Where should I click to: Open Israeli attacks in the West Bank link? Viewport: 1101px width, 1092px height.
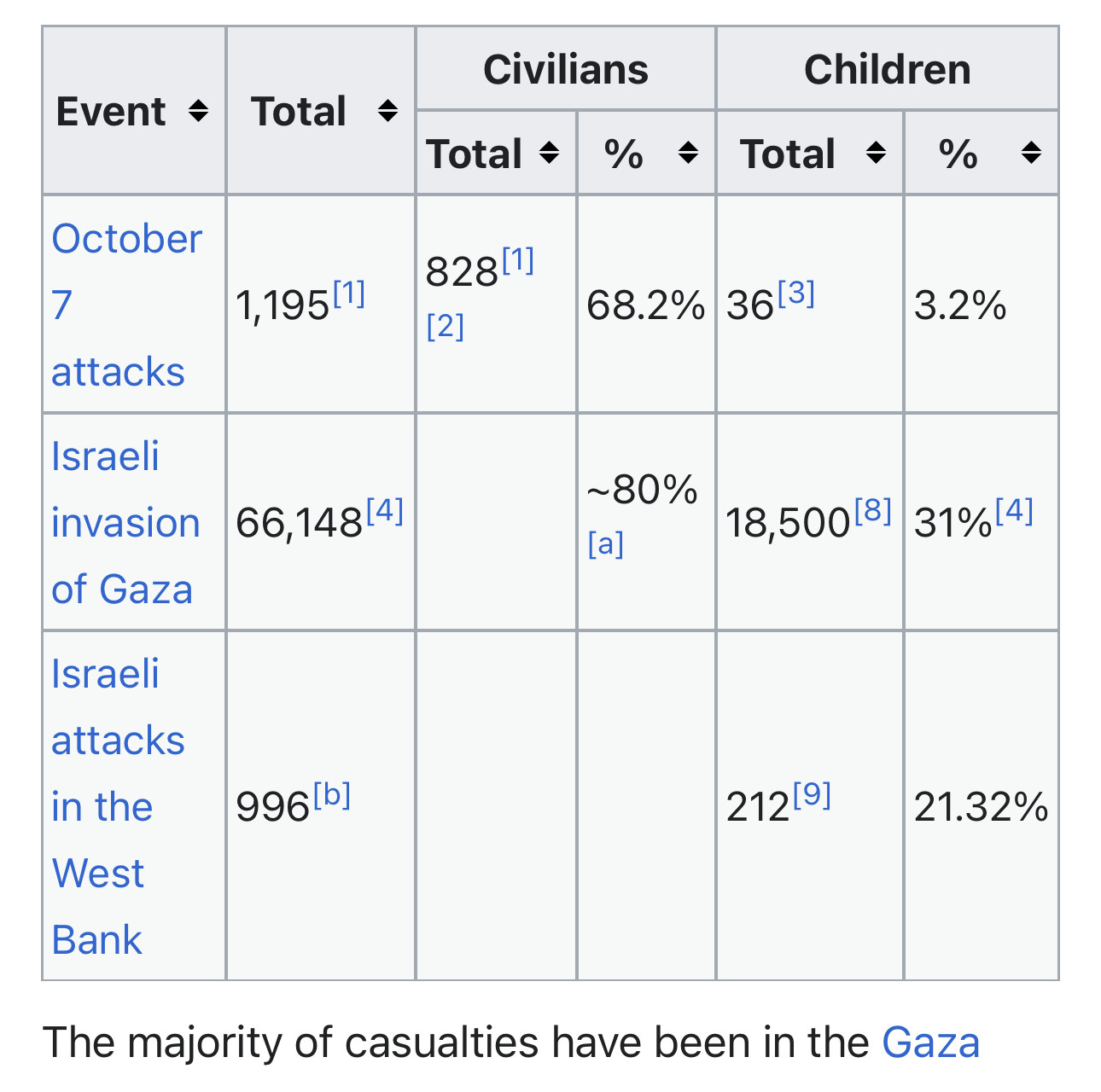click(x=117, y=806)
